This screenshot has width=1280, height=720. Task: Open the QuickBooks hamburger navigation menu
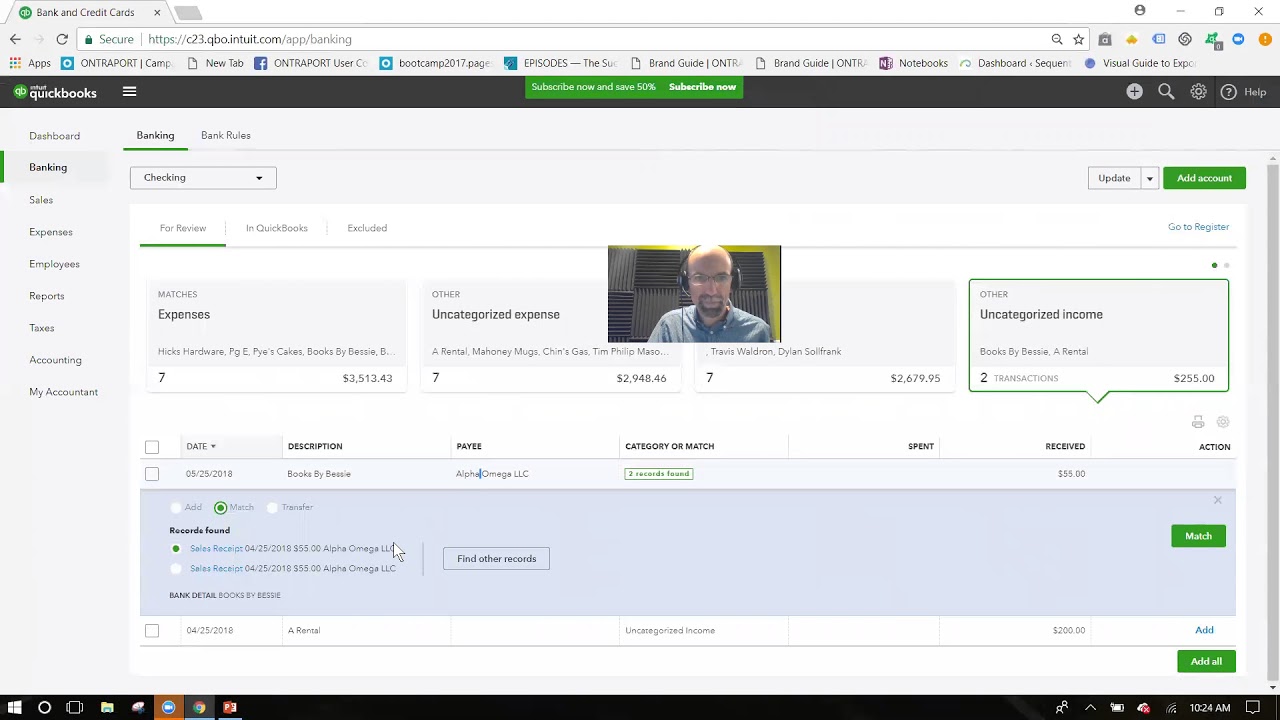129,92
